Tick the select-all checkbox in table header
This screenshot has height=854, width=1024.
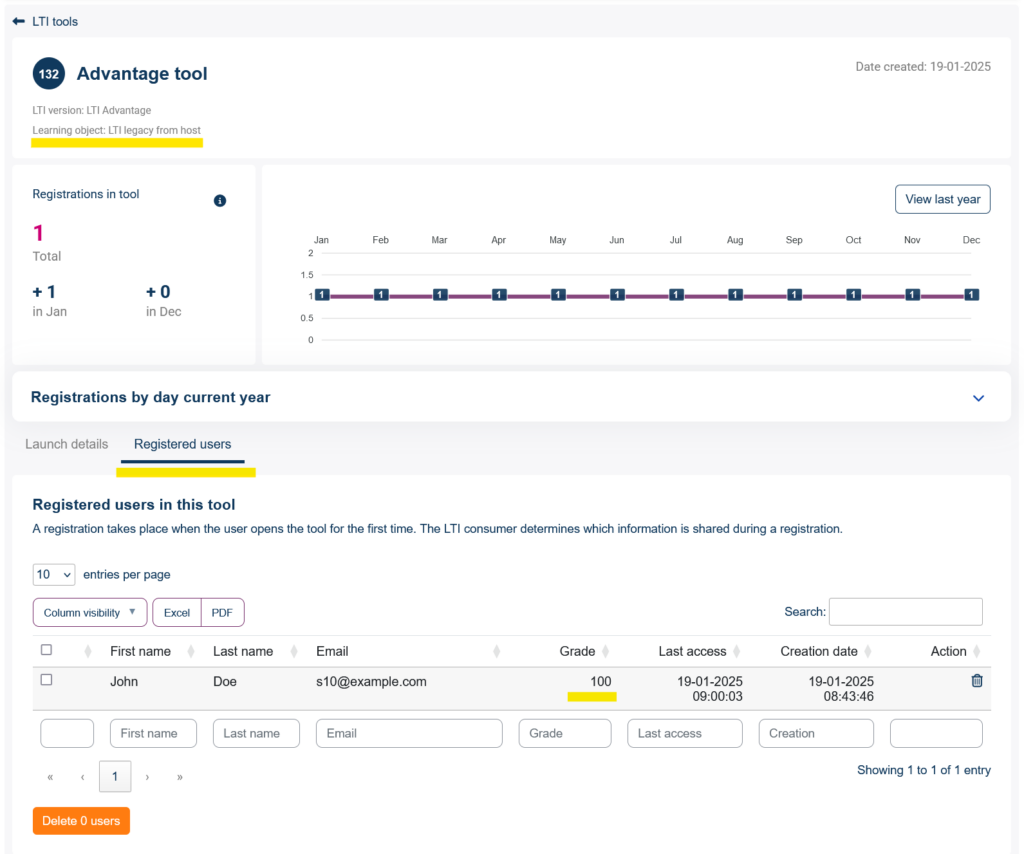46,650
